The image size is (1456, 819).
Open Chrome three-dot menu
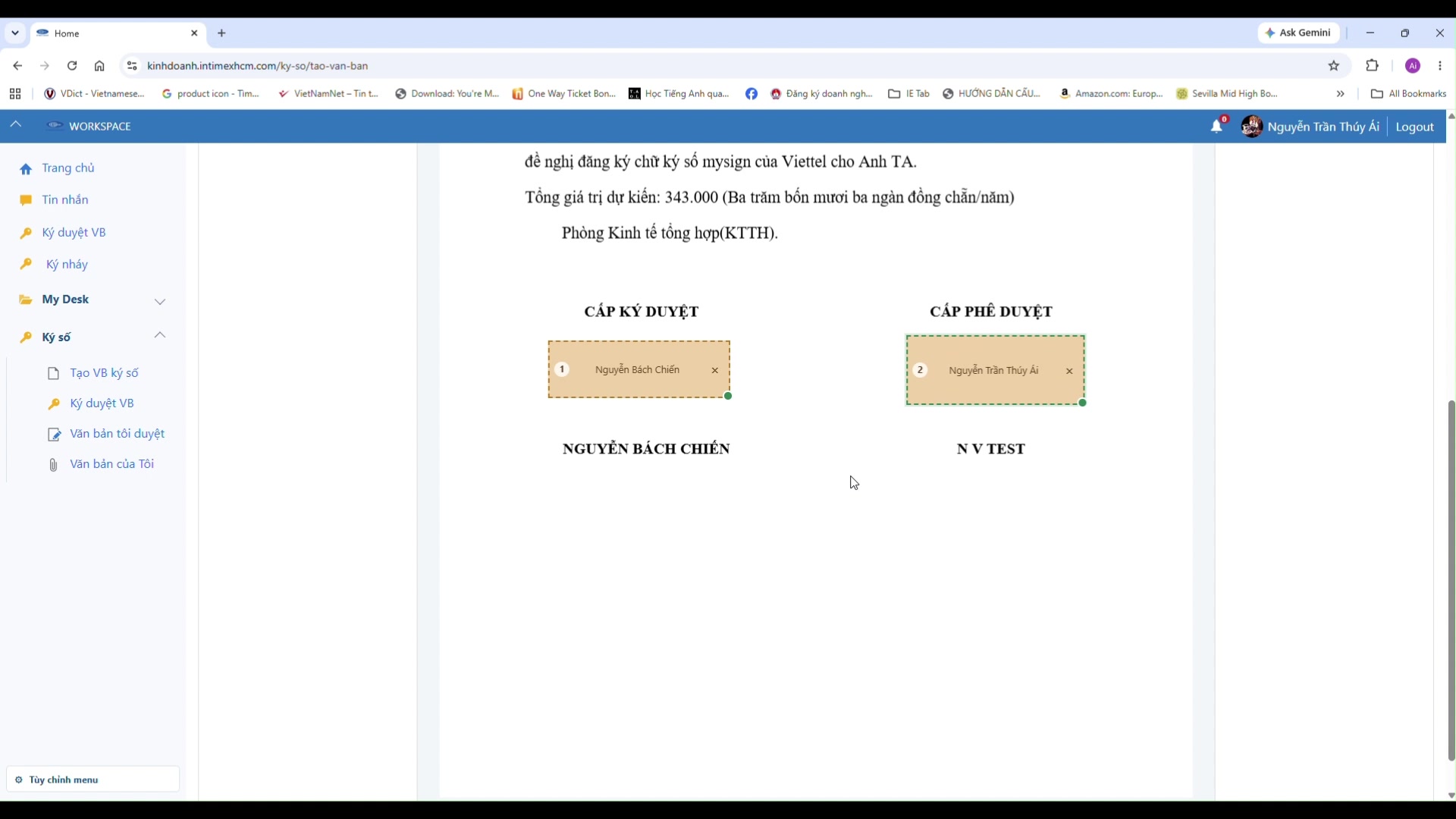click(1440, 66)
